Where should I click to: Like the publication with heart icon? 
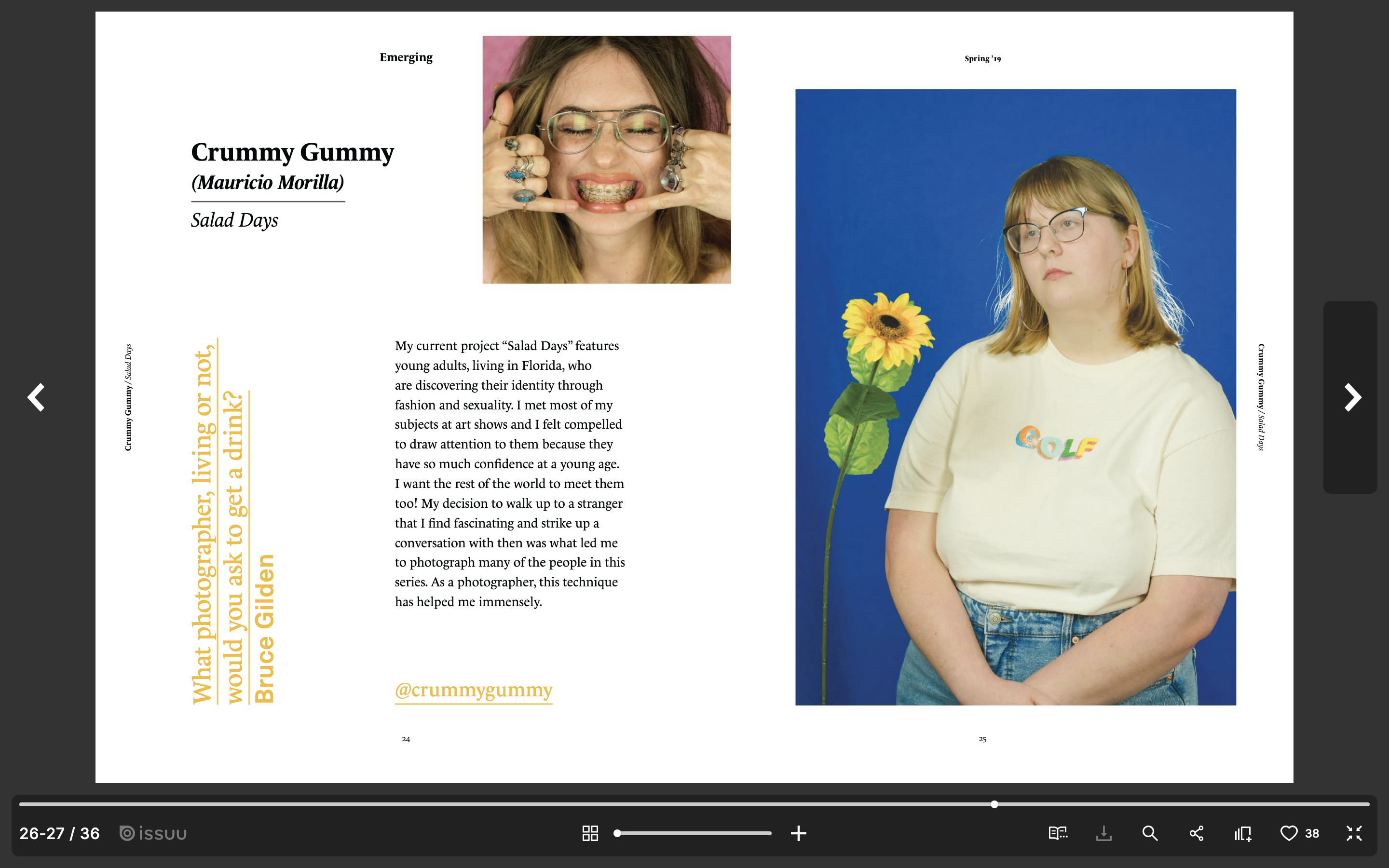click(x=1289, y=833)
